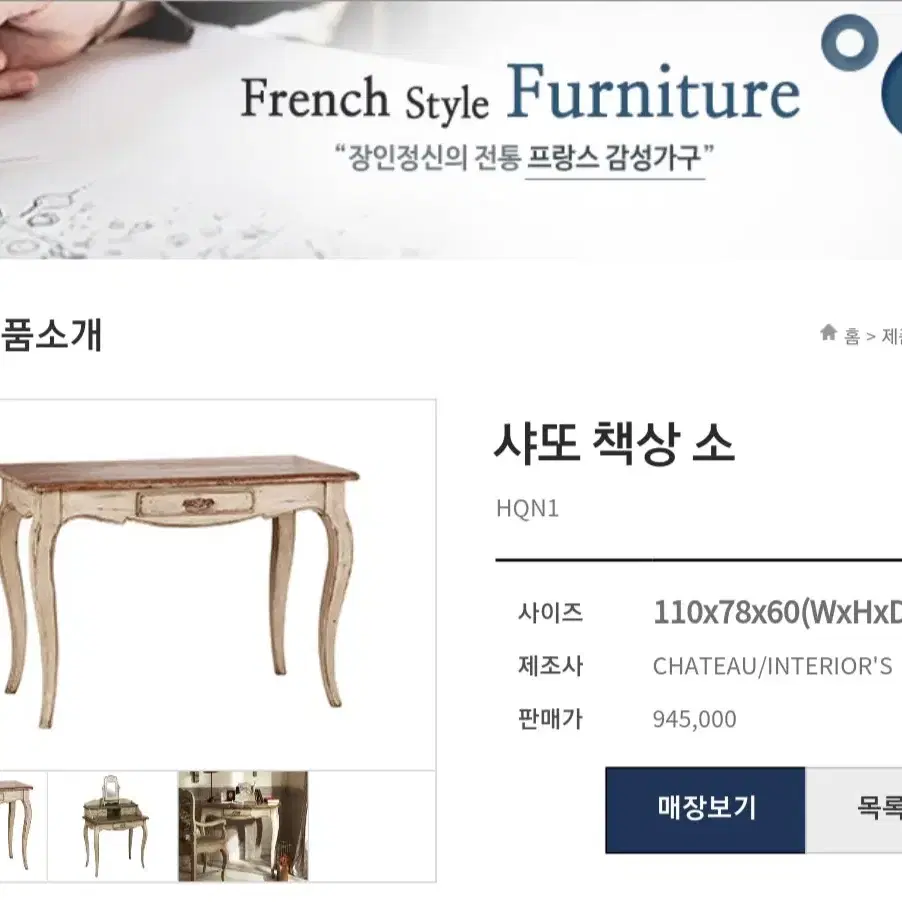Click the 945,000 price value
The width and height of the screenshot is (902, 902).
pos(694,719)
